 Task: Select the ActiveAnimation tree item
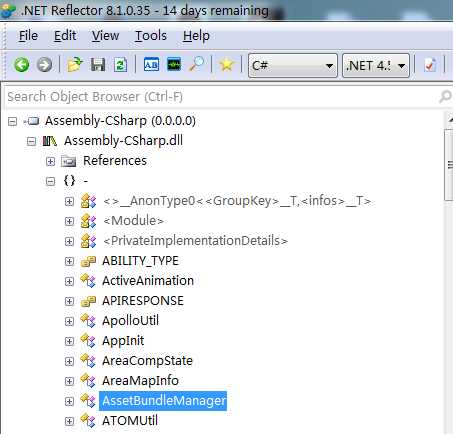[x=148, y=281]
